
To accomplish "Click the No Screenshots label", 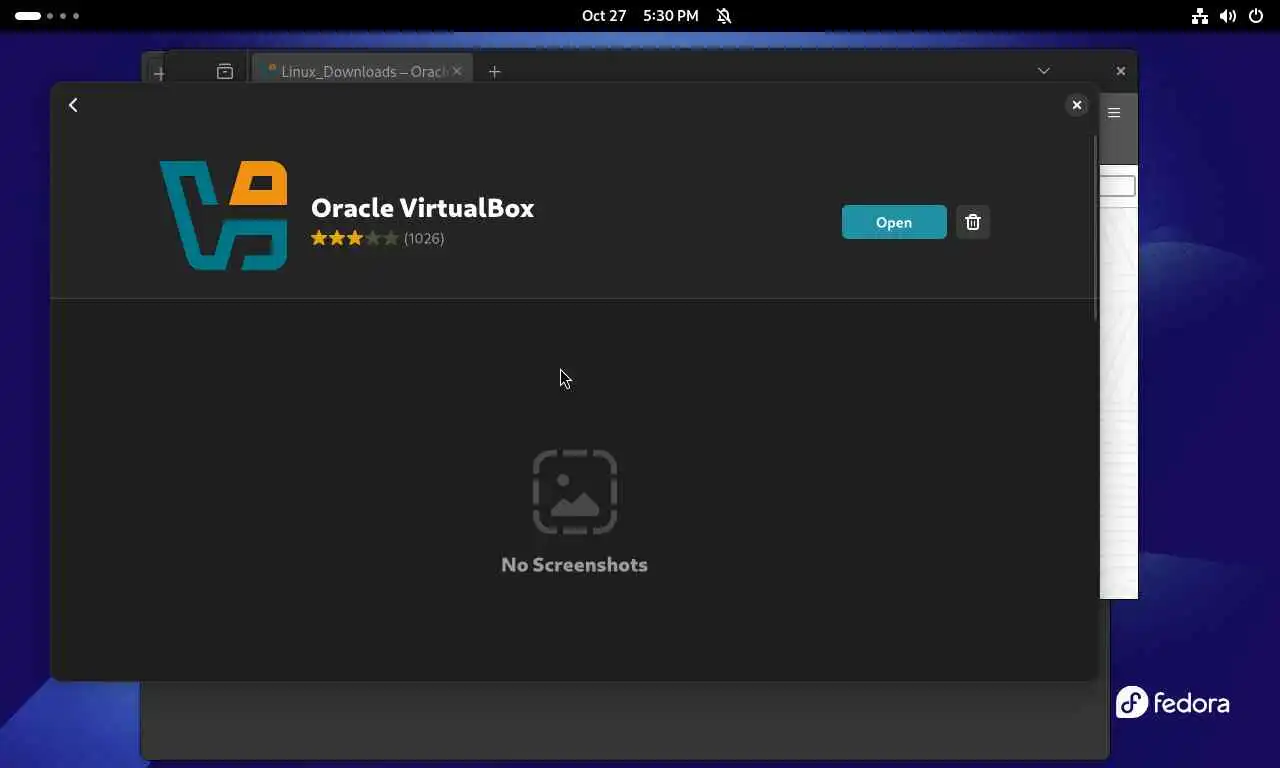I will [575, 565].
